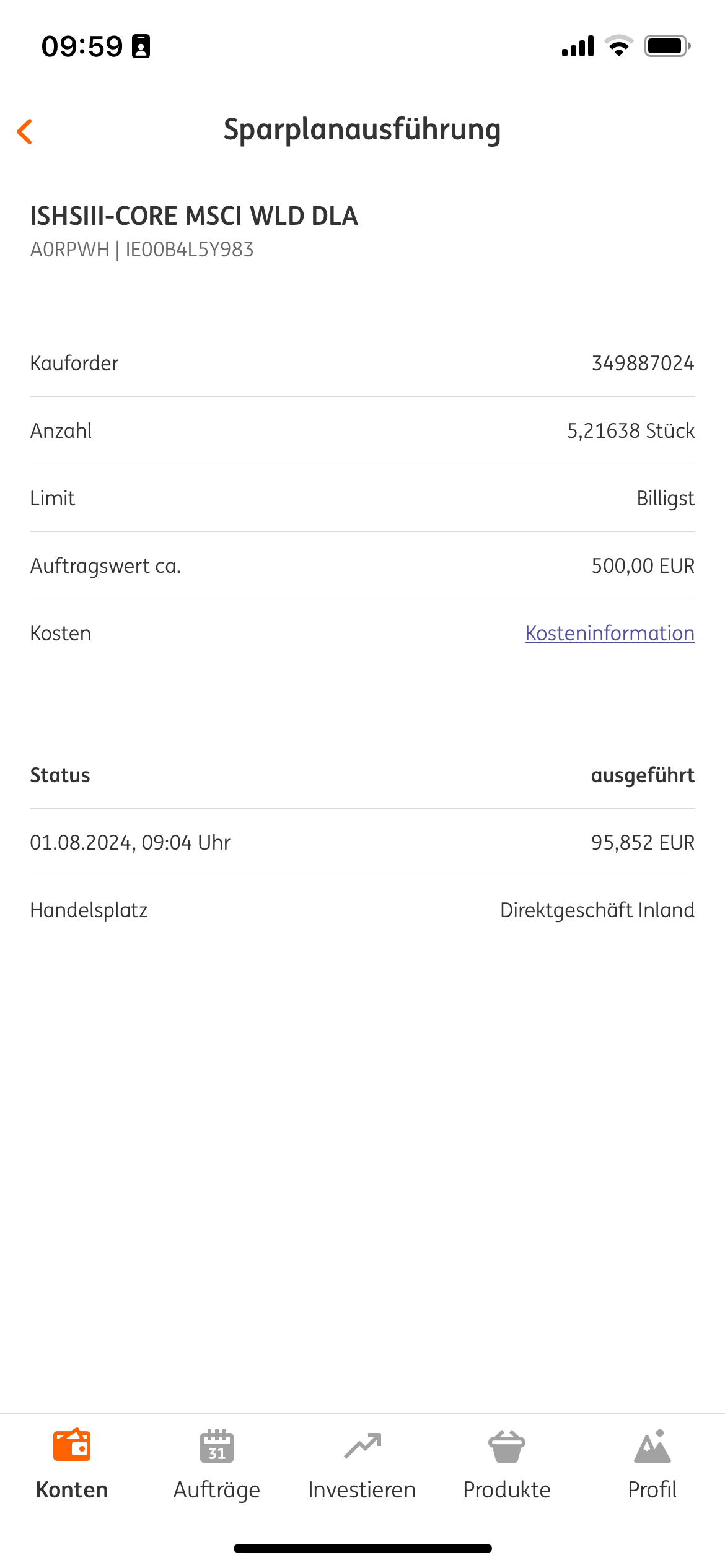The height and width of the screenshot is (1568, 725).
Task: Tap the battery status icon
Action: 667,46
